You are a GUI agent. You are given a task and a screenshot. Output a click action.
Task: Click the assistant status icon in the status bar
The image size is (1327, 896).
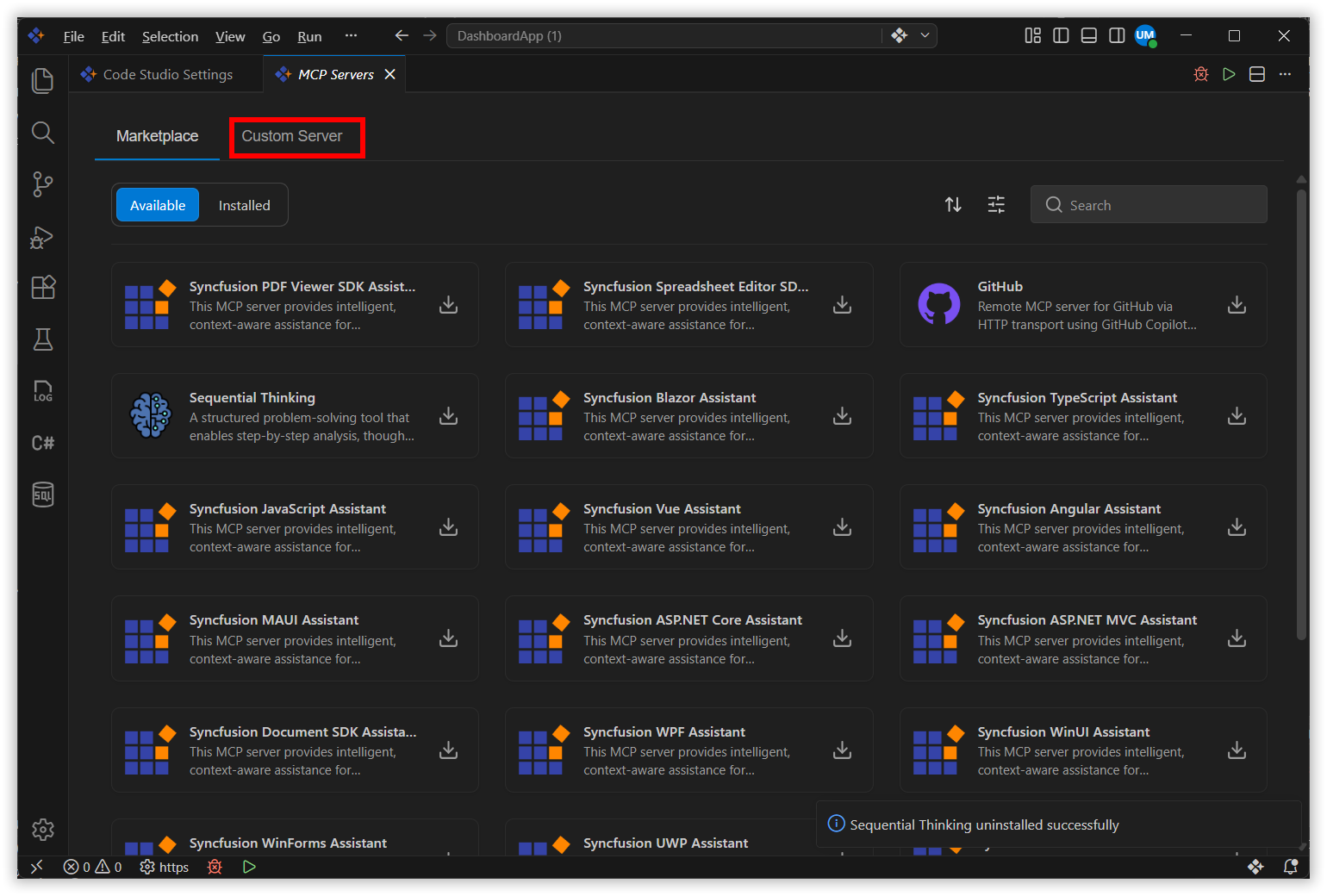[1255, 867]
